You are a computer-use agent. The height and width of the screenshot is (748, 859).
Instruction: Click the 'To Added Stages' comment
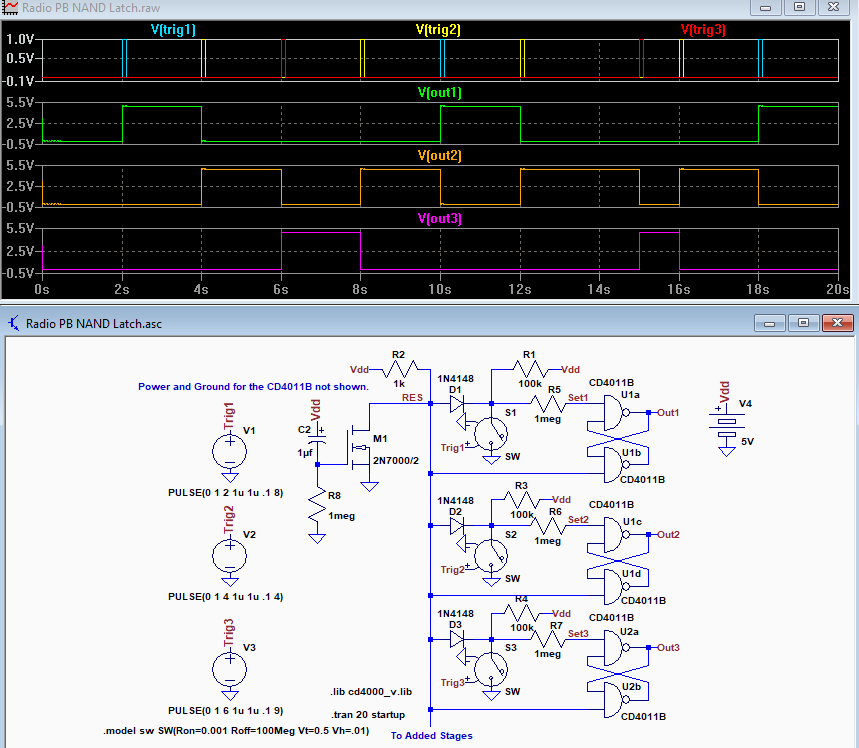pyautogui.click(x=432, y=735)
